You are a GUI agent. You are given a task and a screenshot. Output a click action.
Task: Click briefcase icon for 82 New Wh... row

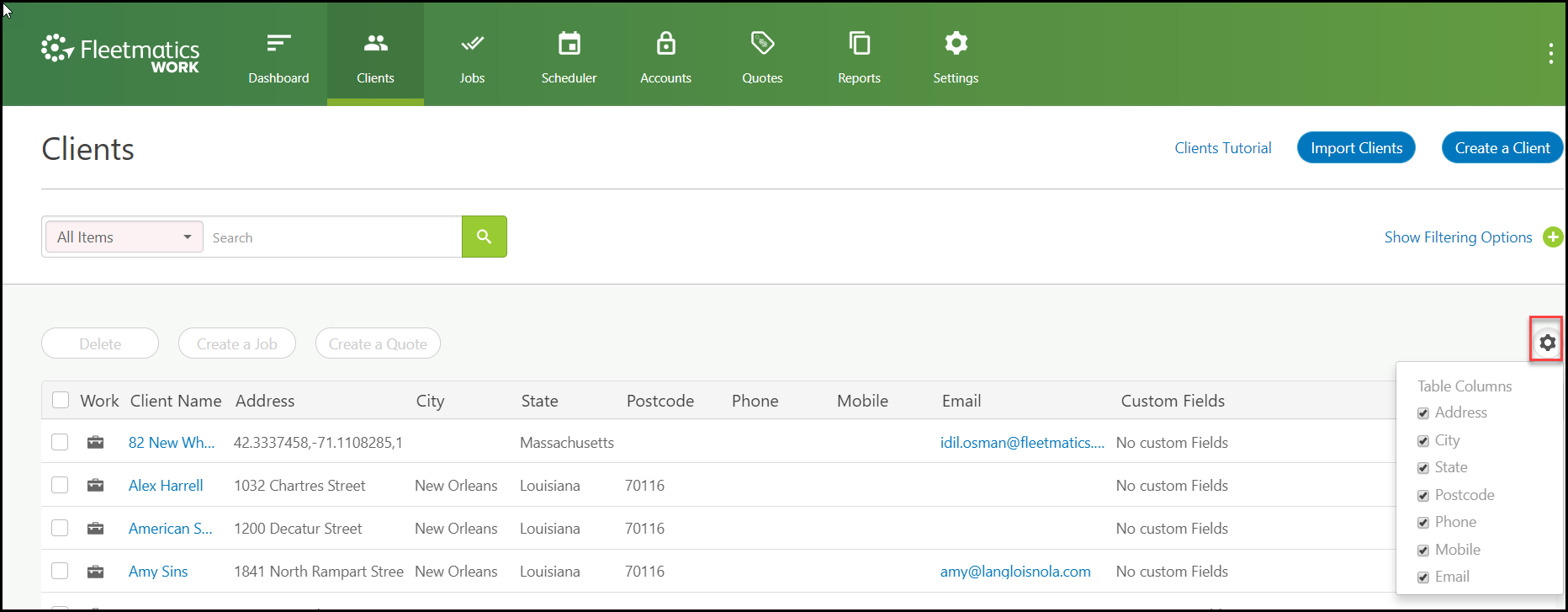point(96,442)
